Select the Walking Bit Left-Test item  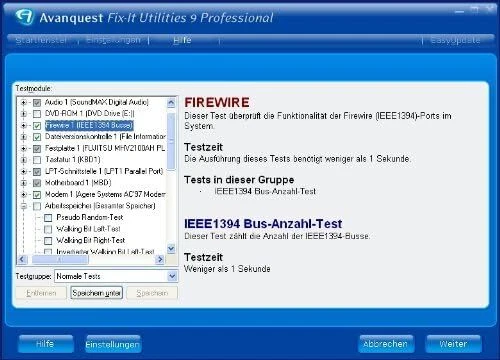tap(88, 229)
